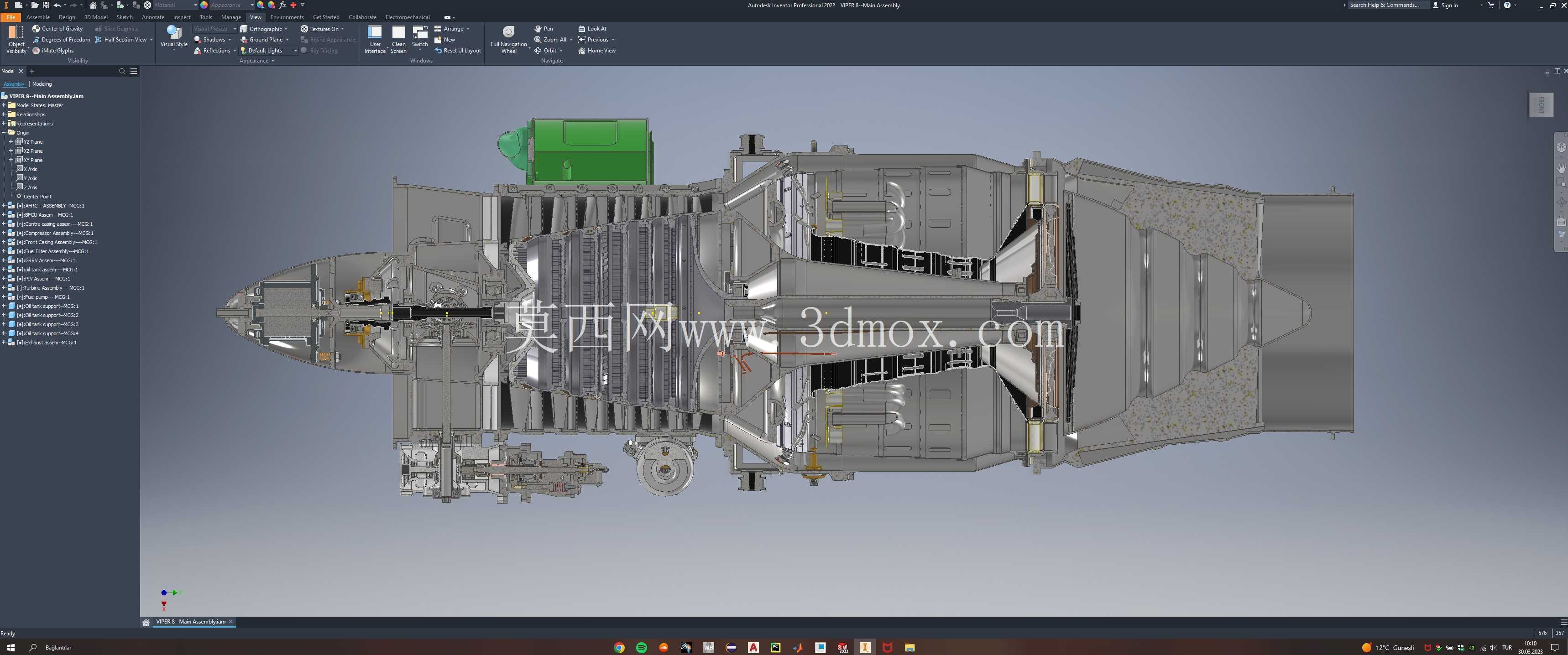The image size is (1568, 655).
Task: Click the Undo arrow in quick access toolbar
Action: 57,5
